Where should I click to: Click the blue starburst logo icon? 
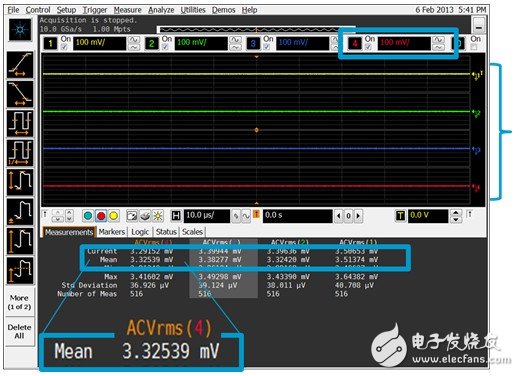click(20, 30)
